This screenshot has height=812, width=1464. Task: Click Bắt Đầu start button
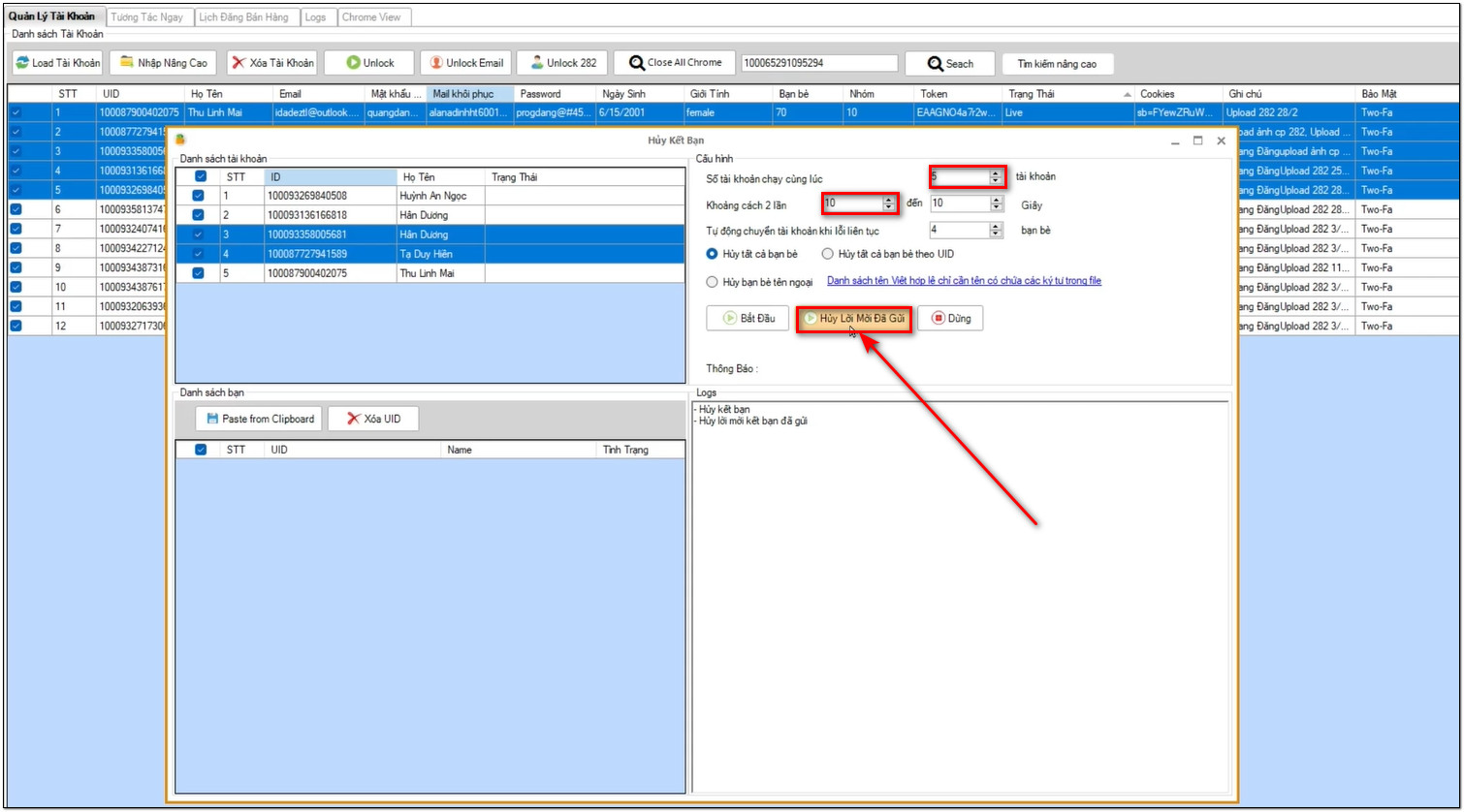pos(748,319)
